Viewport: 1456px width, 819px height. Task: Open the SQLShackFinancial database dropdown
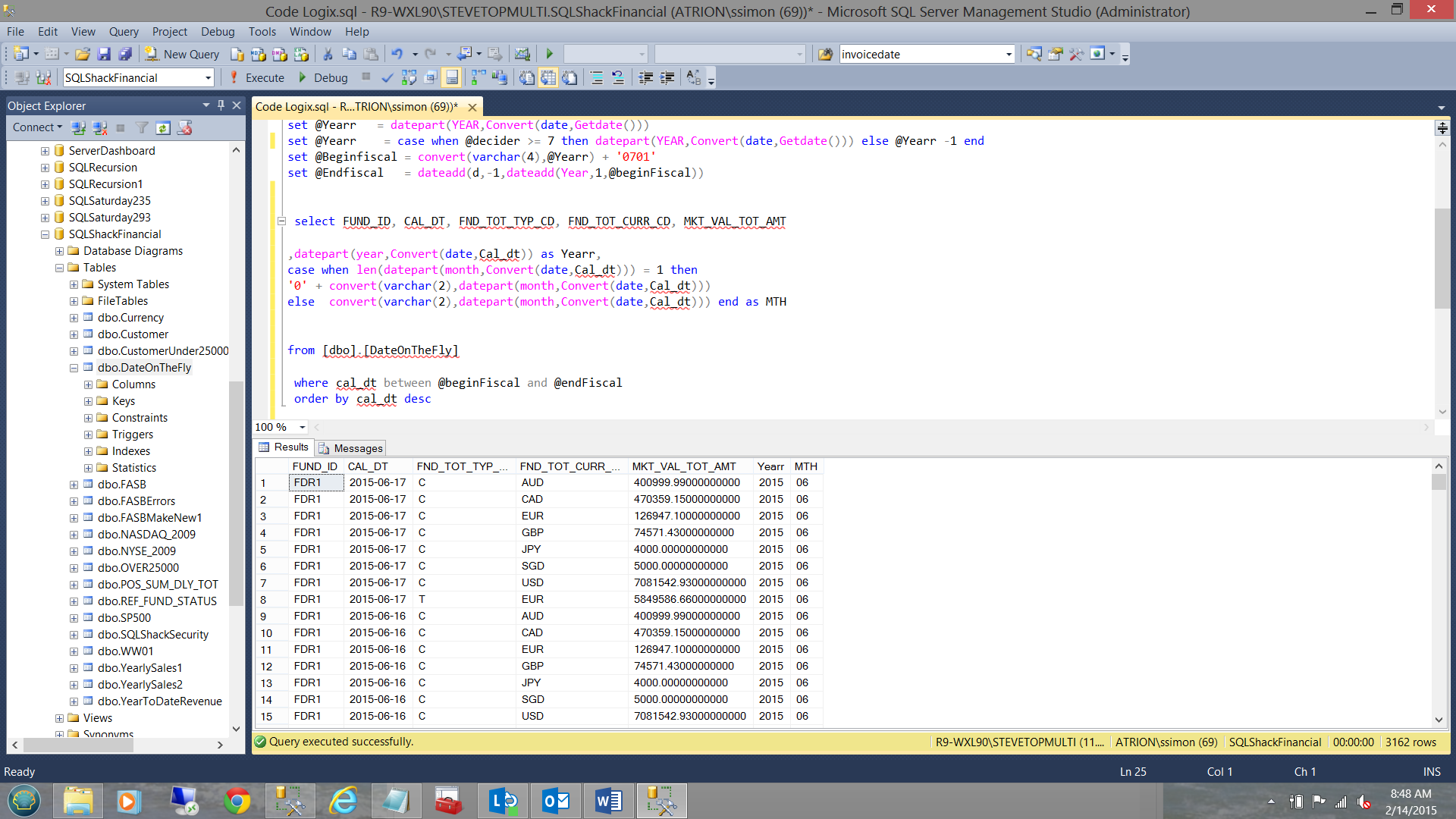pos(208,77)
